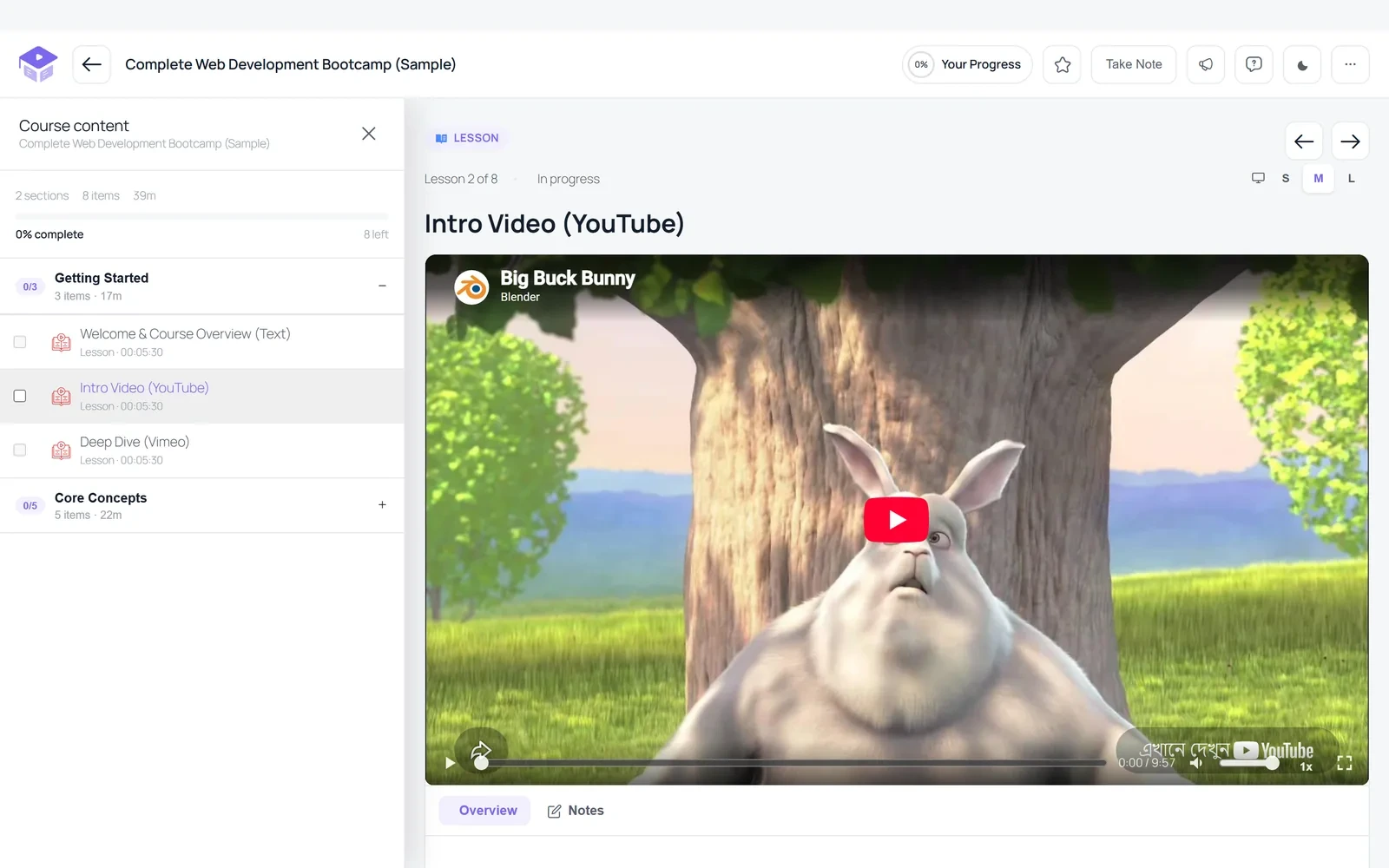Viewport: 1389px width, 868px height.
Task: Go to next lesson with right arrow
Action: point(1350,141)
